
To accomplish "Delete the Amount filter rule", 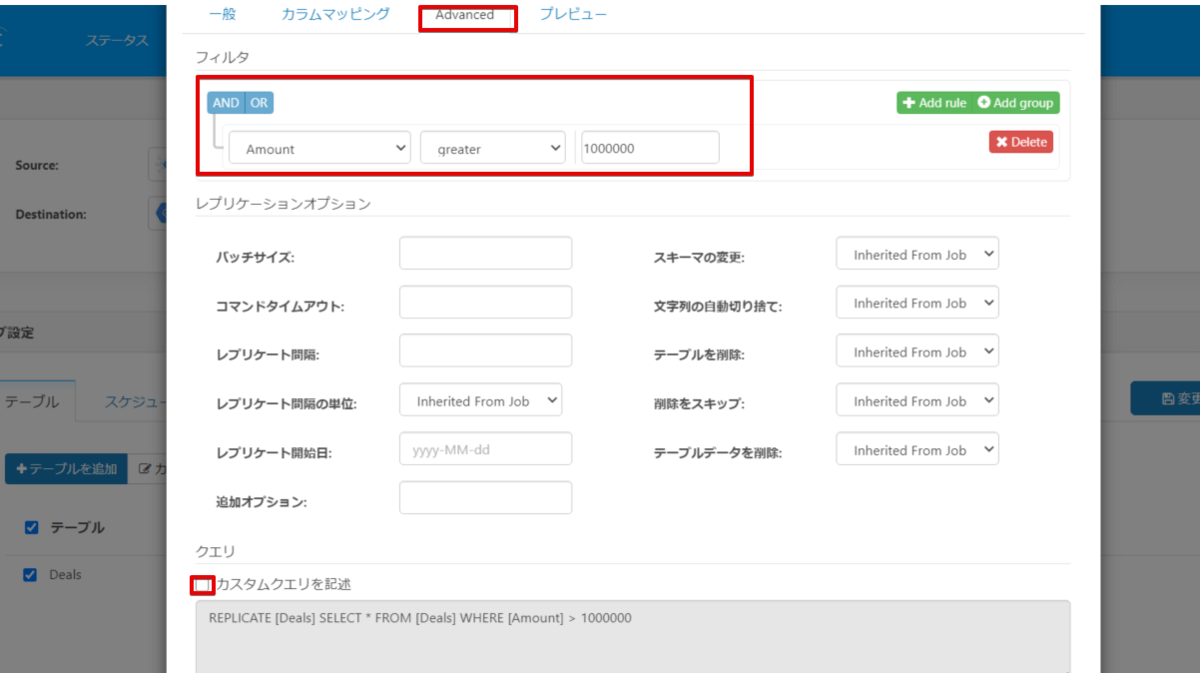I will pyautogui.click(x=1021, y=142).
